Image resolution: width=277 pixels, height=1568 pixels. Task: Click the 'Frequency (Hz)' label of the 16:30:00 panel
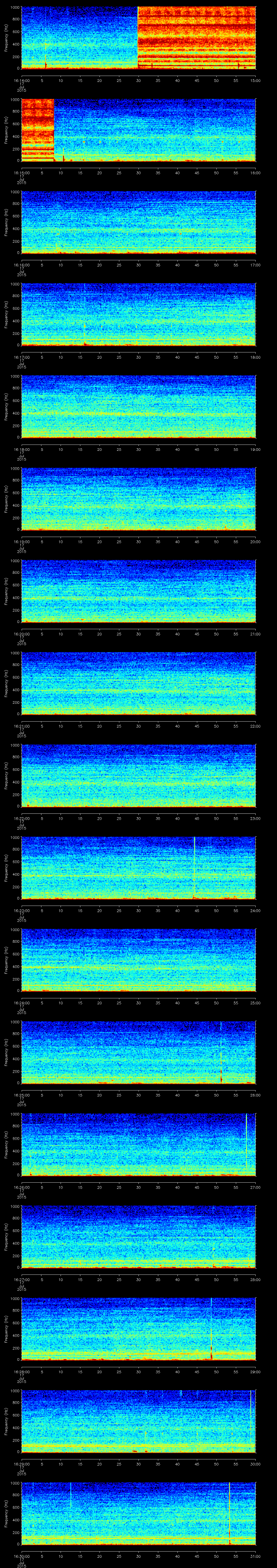[6, 1514]
